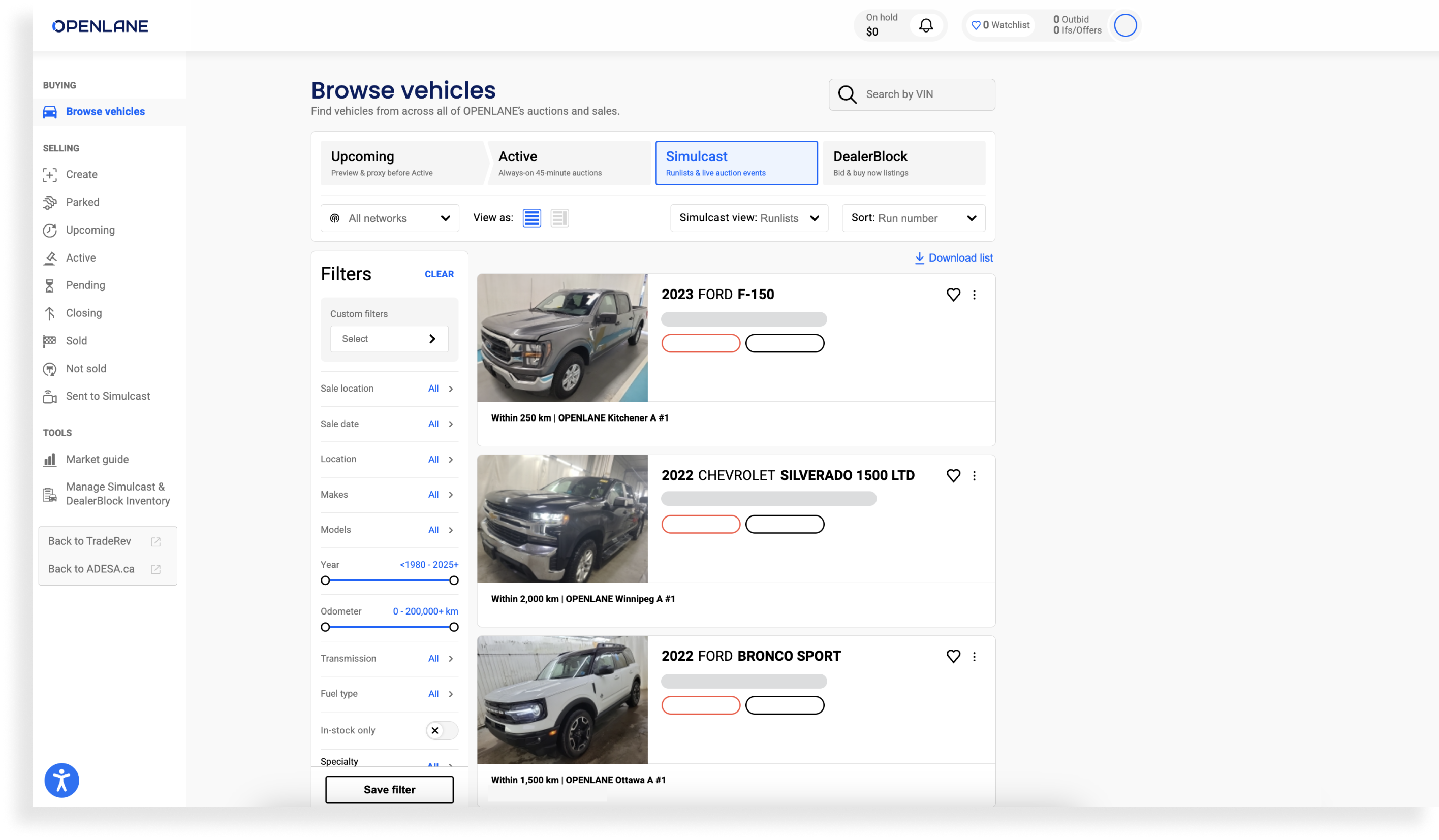
Task: Open more options for Chevrolet Silverado
Action: click(x=974, y=476)
